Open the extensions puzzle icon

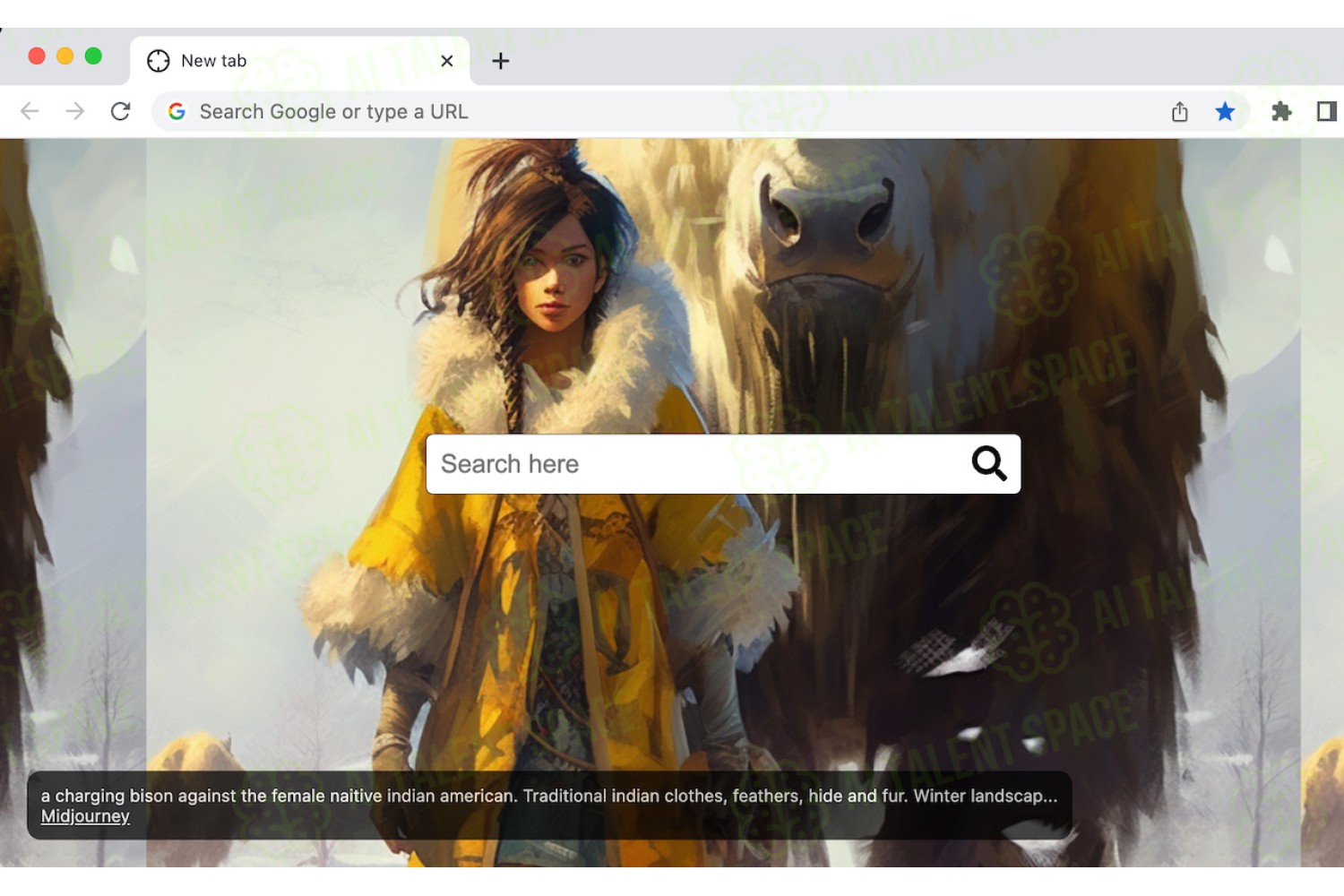1281,111
